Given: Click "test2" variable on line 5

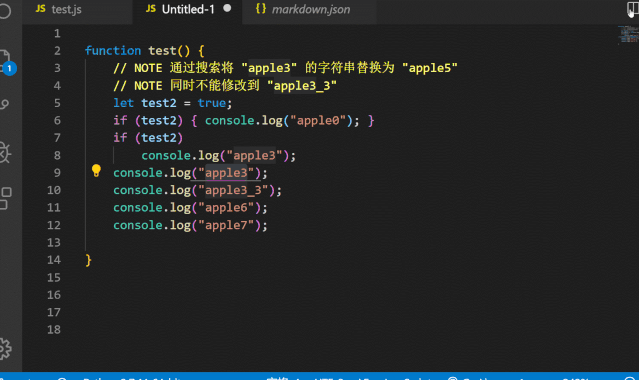Looking at the screenshot, I should pos(159,103).
